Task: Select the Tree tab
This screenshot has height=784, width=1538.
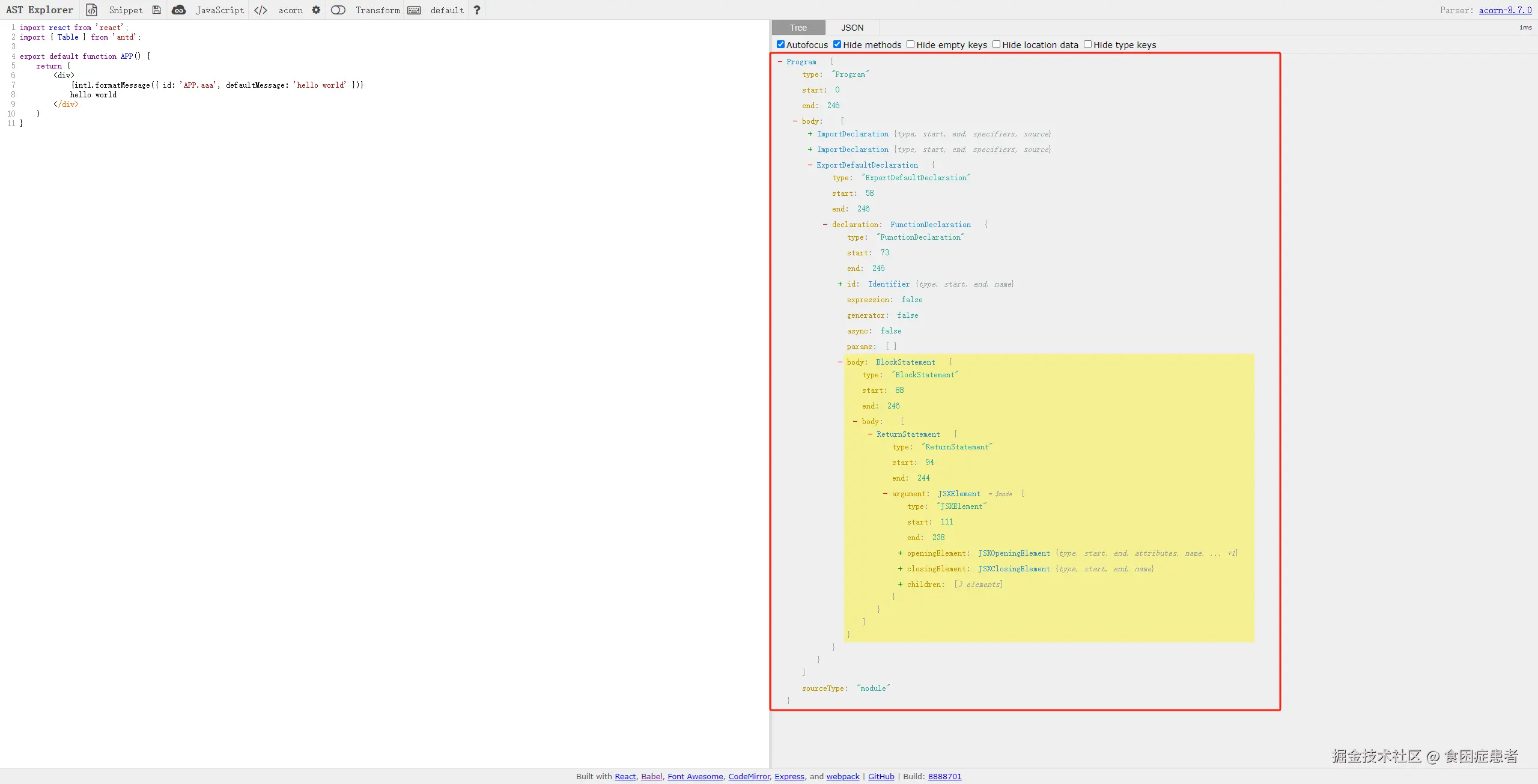Action: [798, 28]
